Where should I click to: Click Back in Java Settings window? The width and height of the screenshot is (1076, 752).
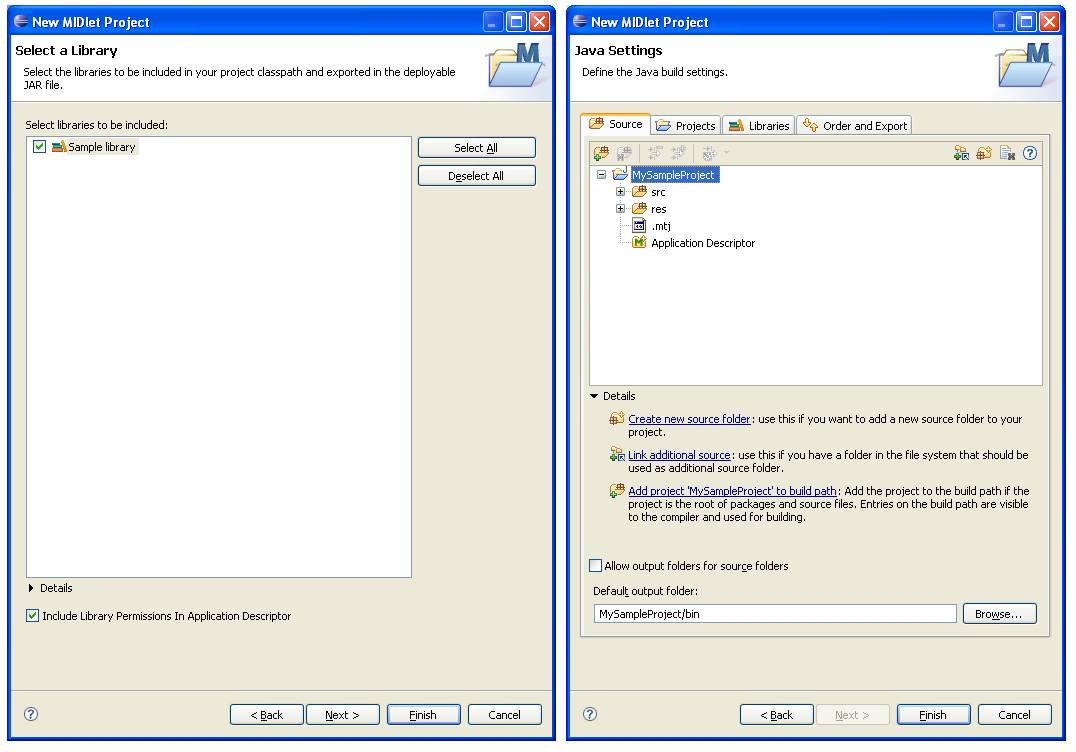pyautogui.click(x=777, y=714)
